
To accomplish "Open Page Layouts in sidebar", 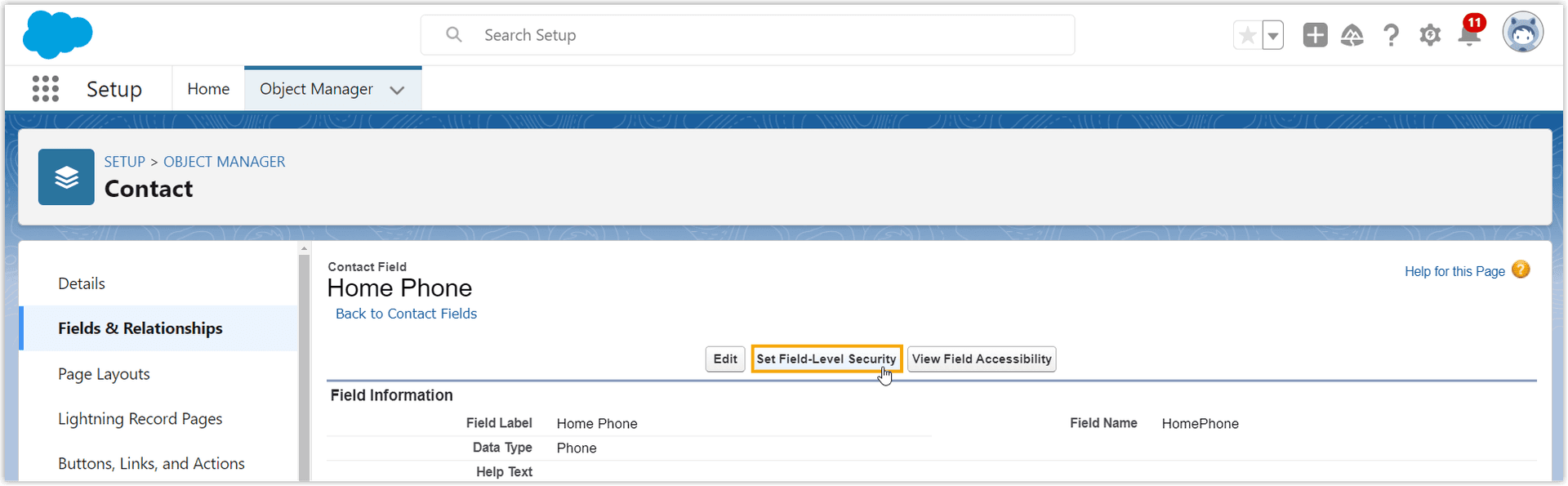I will click(x=104, y=374).
